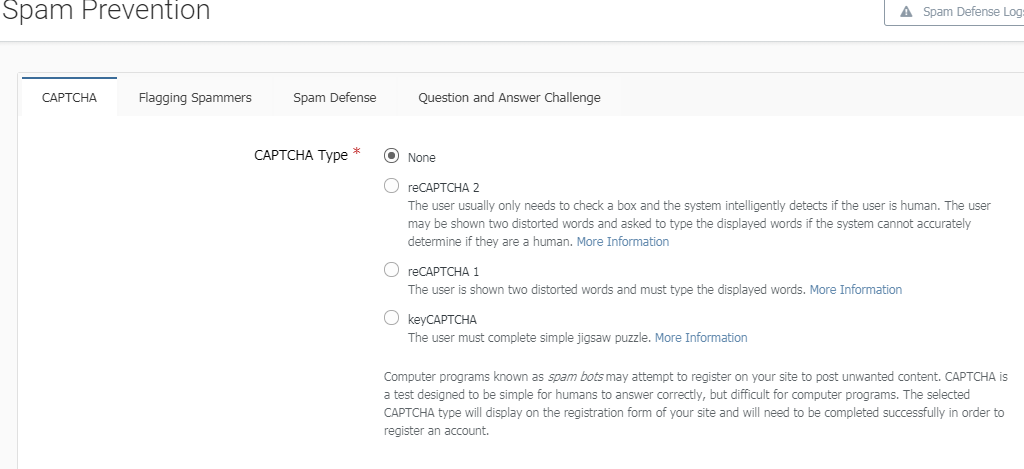
Task: Open the Flagging Spammers tab
Action: pyautogui.click(x=195, y=97)
